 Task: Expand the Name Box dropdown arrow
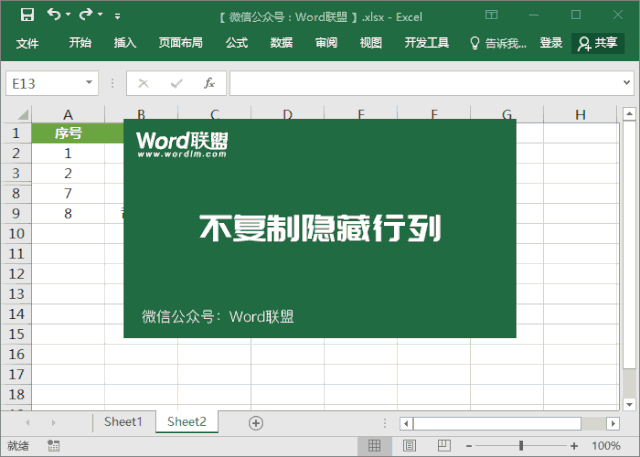(89, 82)
